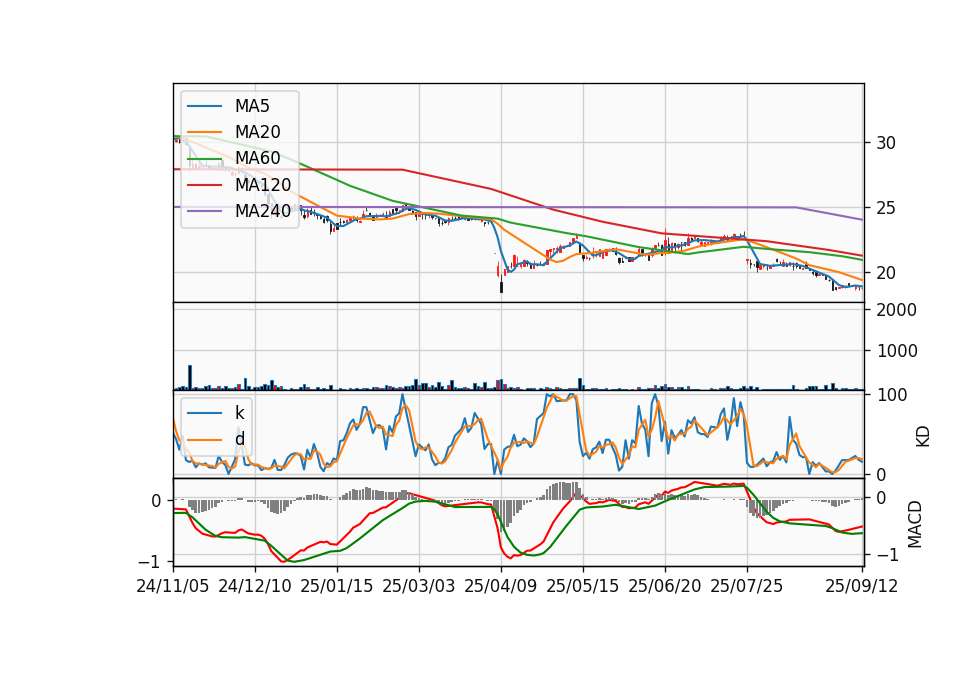Click the KD axis tick label 100
This screenshot has height=690, width=960.
coord(891,395)
